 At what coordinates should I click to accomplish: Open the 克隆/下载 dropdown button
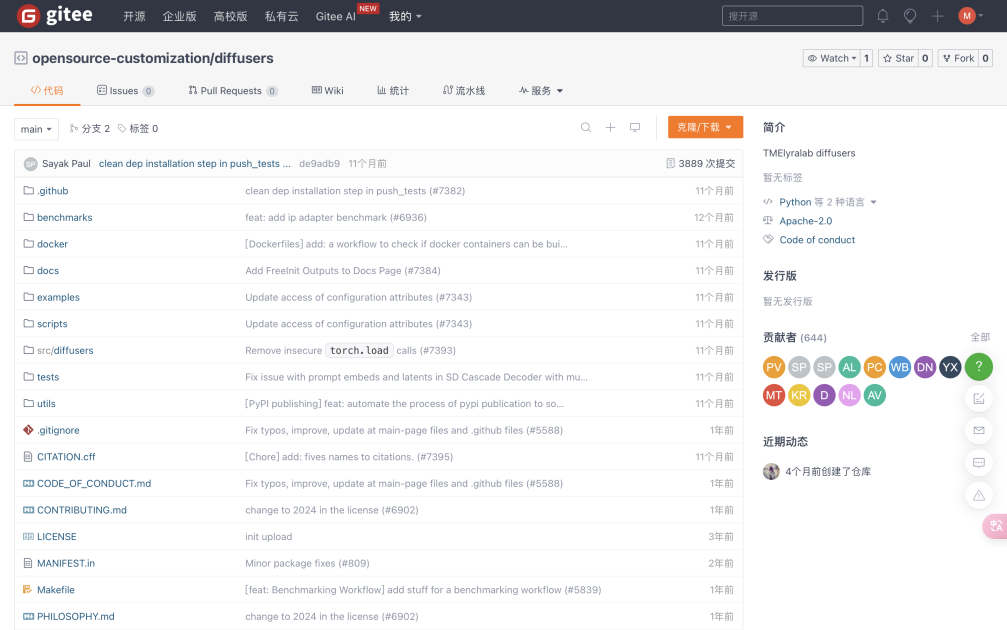click(705, 128)
